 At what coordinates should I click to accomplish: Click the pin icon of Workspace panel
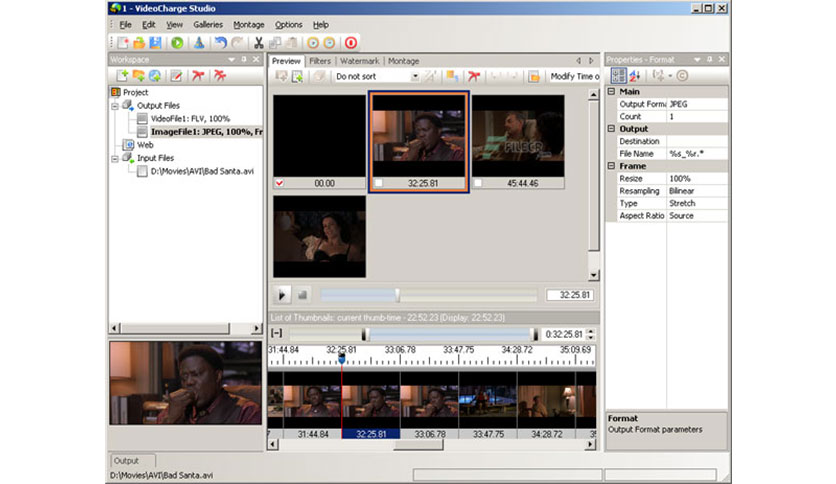244,59
